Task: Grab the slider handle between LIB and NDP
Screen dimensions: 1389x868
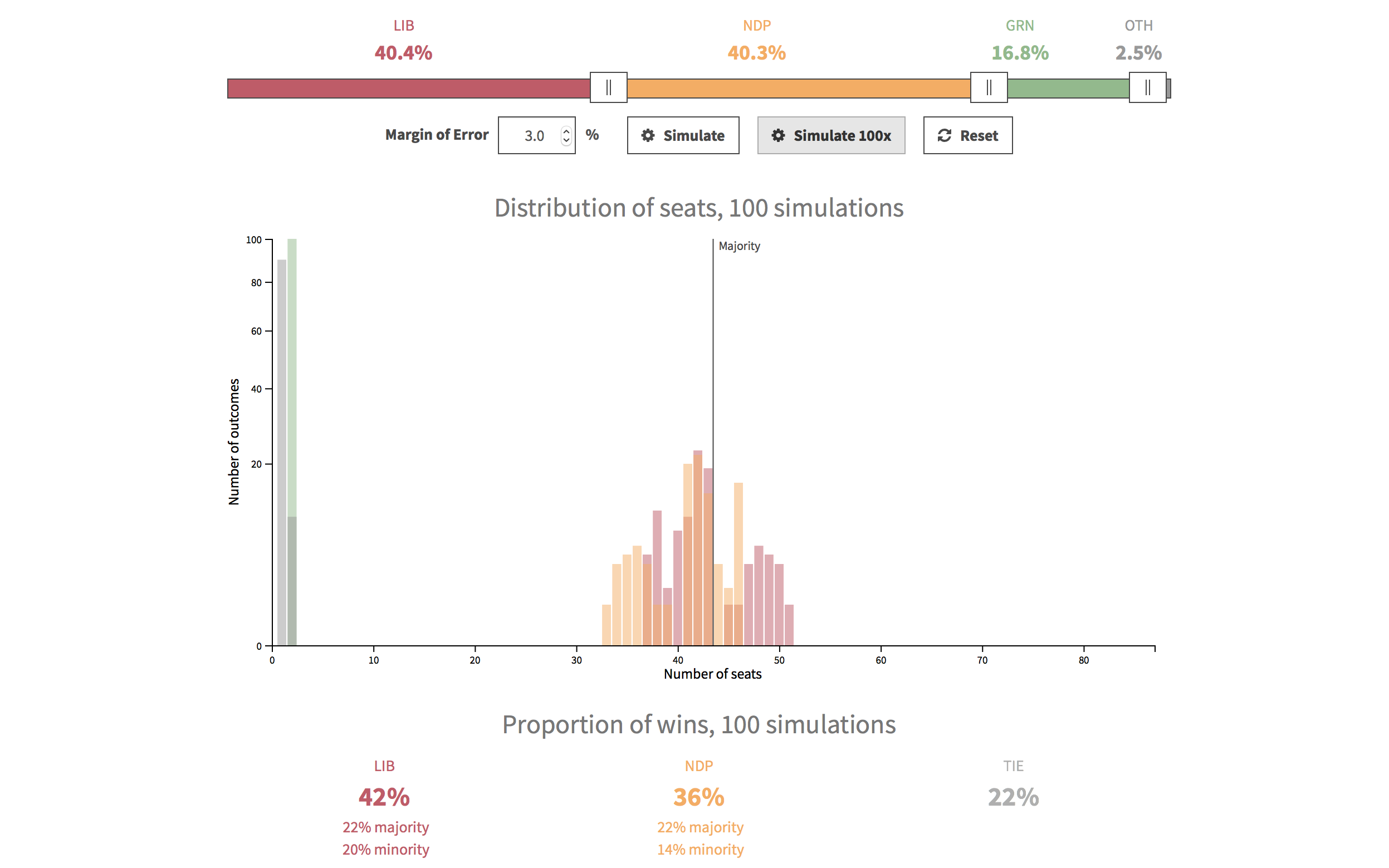Action: coord(608,88)
